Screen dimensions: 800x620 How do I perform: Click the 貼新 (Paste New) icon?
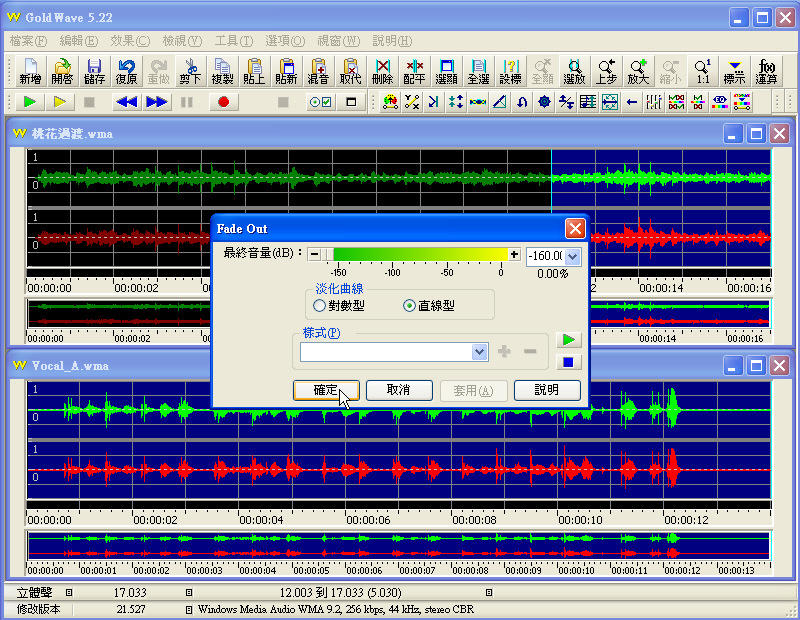[x=286, y=71]
